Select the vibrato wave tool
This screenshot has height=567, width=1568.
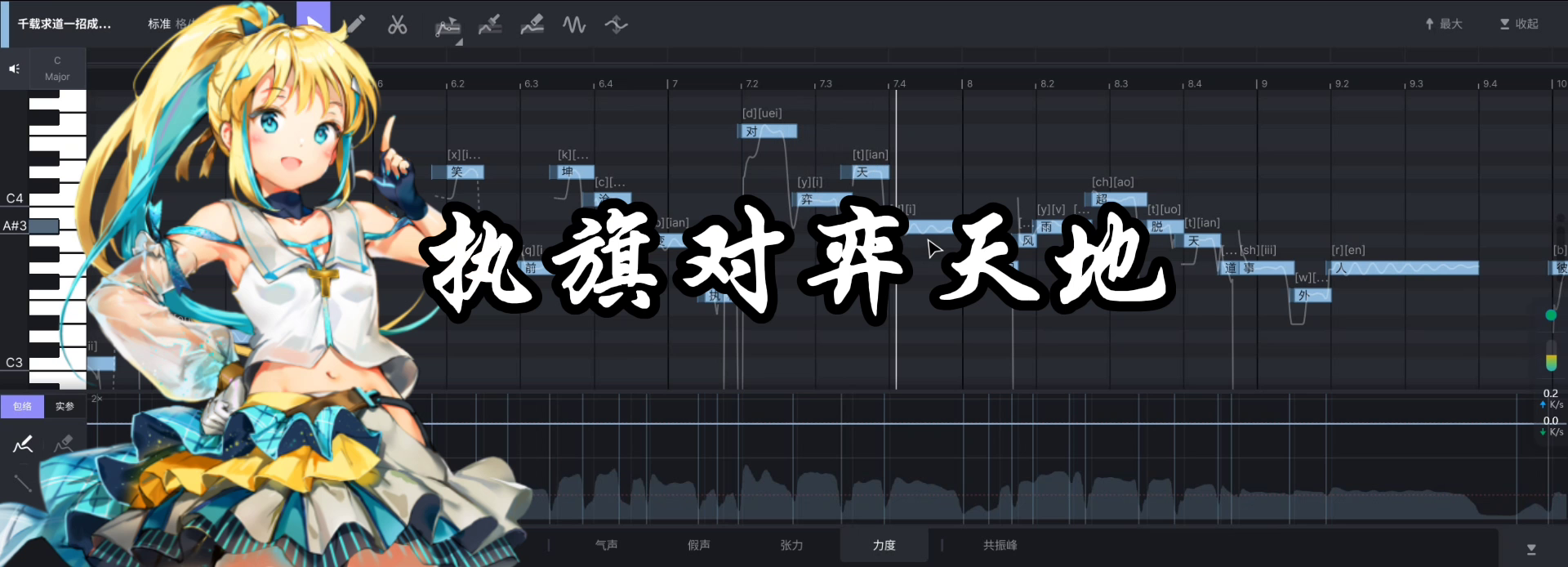[574, 25]
